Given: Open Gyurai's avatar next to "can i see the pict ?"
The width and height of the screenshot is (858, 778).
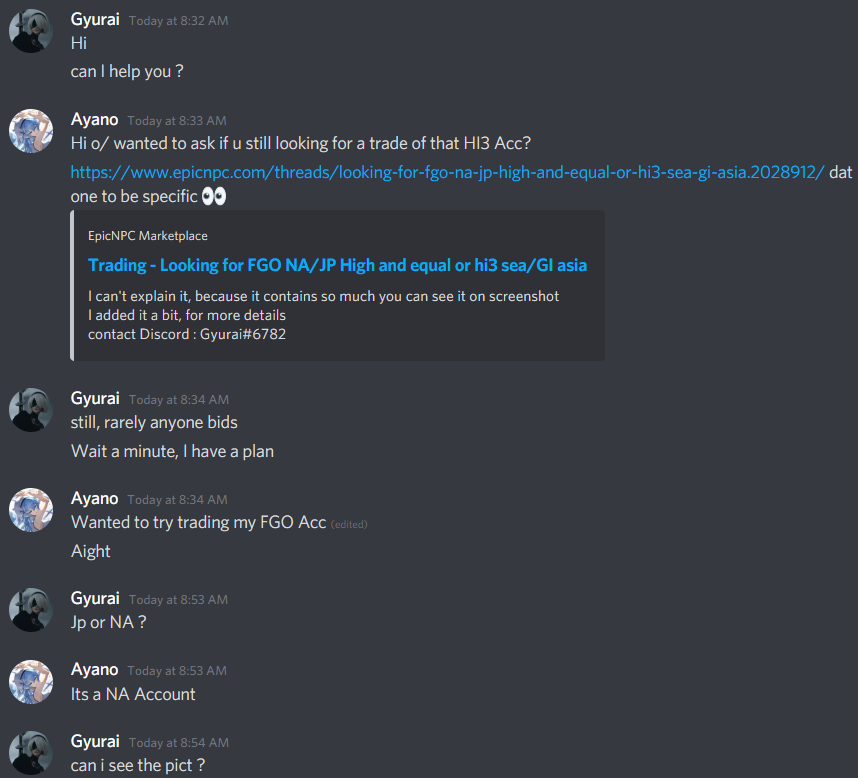Looking at the screenshot, I should pyautogui.click(x=31, y=753).
